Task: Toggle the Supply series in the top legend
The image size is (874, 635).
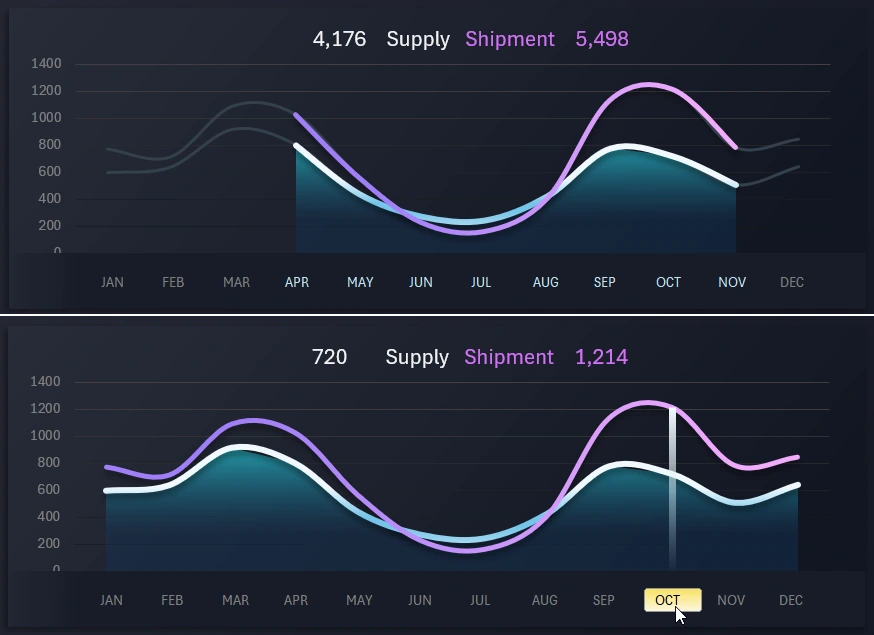Action: click(x=417, y=39)
